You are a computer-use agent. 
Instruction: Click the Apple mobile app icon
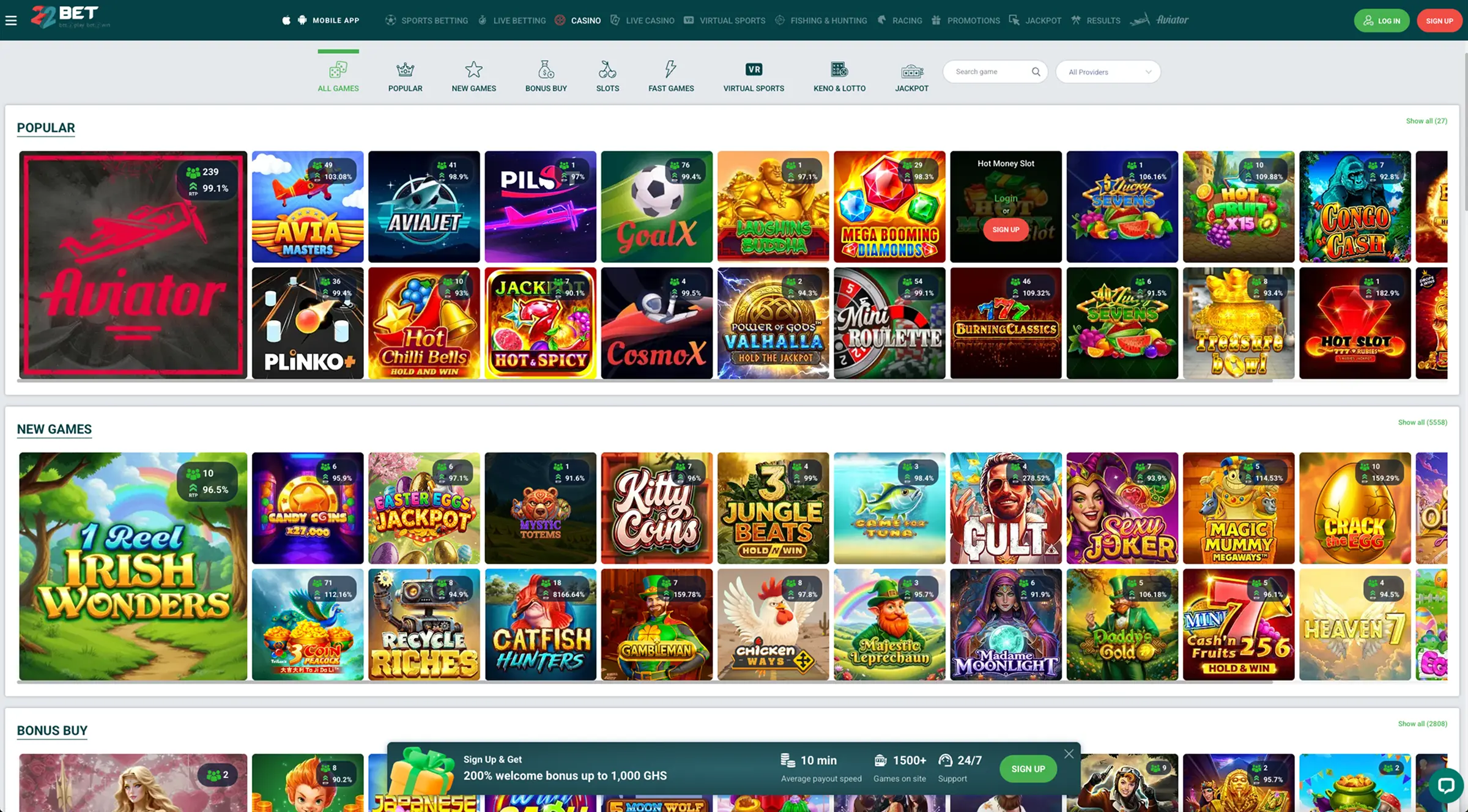286,20
